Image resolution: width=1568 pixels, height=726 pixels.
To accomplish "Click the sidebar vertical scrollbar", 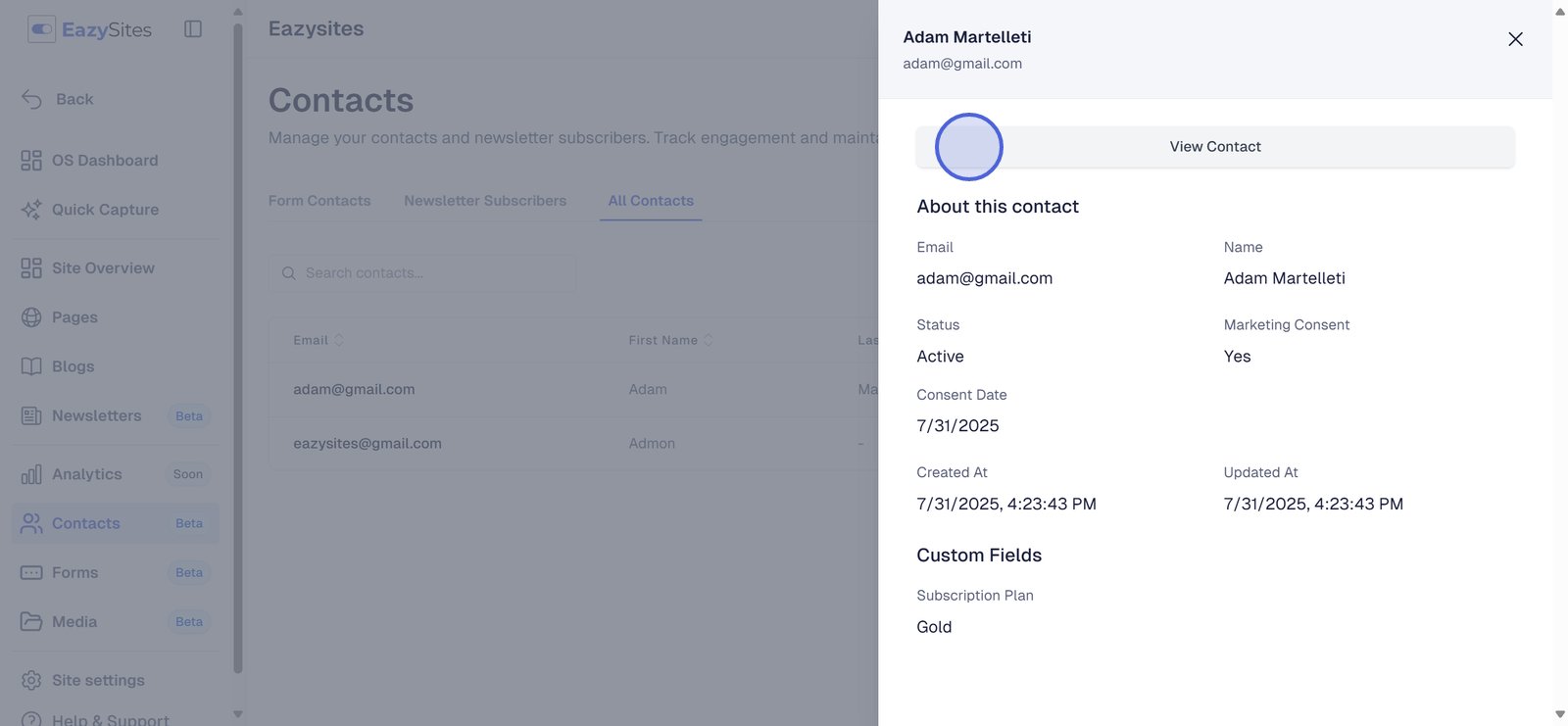I will point(237,343).
